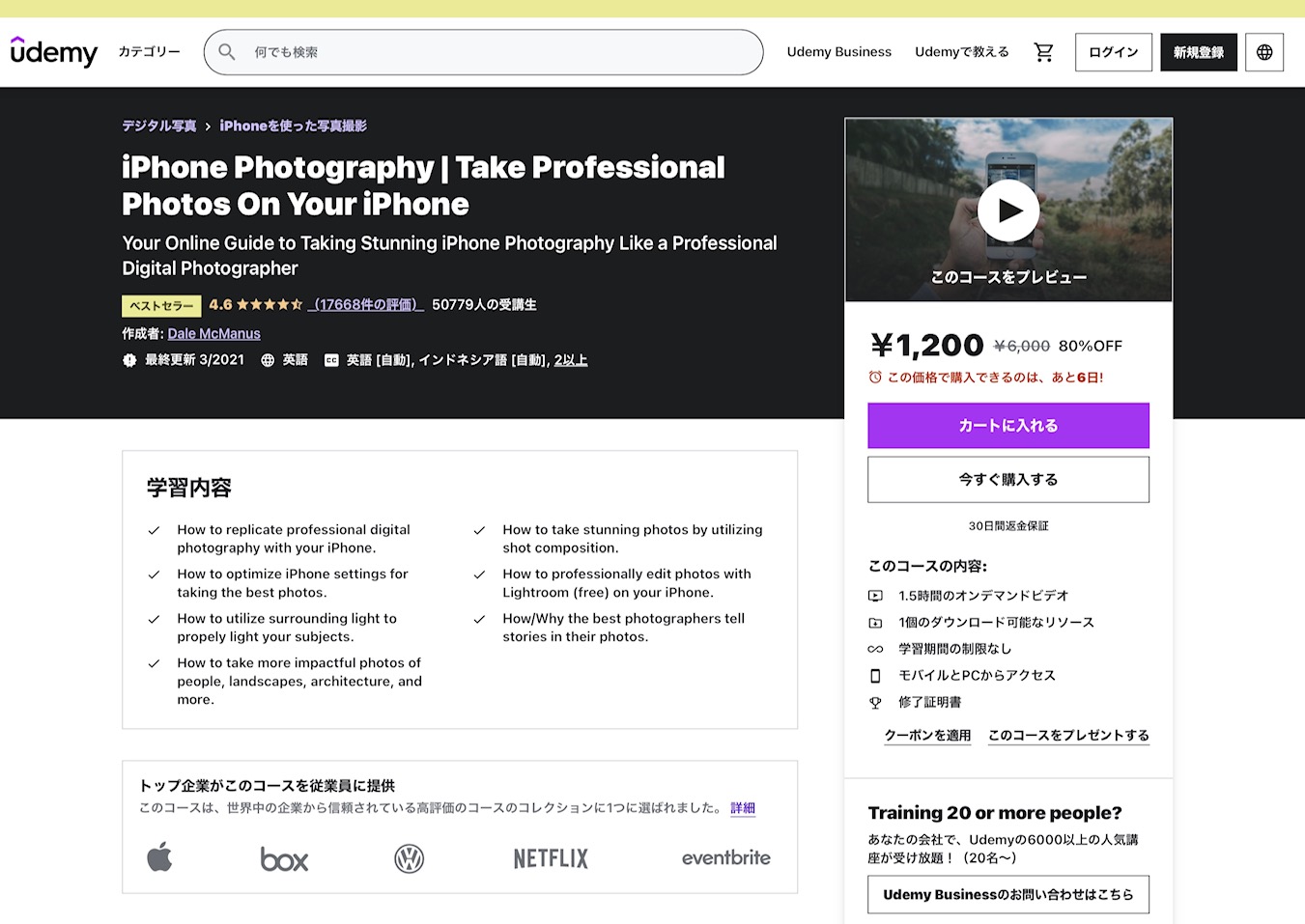Click 'Training 20 or more people?' heading
The height and width of the screenshot is (924, 1305).
coord(995,813)
